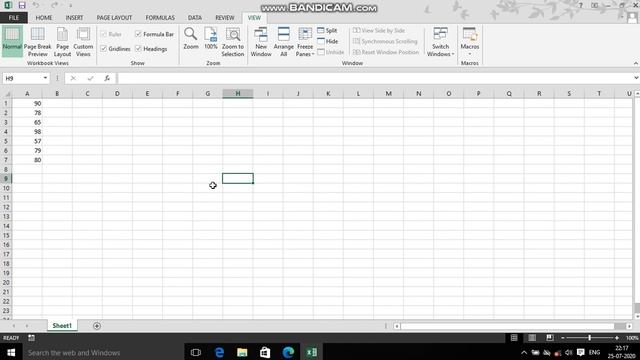Click Zoom to Selection

coord(233,42)
